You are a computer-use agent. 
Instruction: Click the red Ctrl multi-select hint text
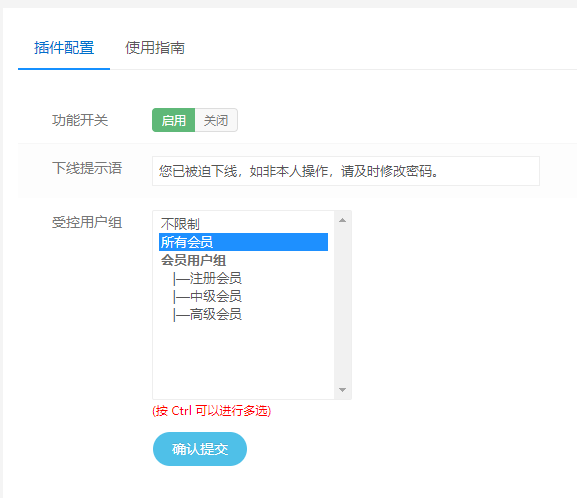pyautogui.click(x=212, y=411)
